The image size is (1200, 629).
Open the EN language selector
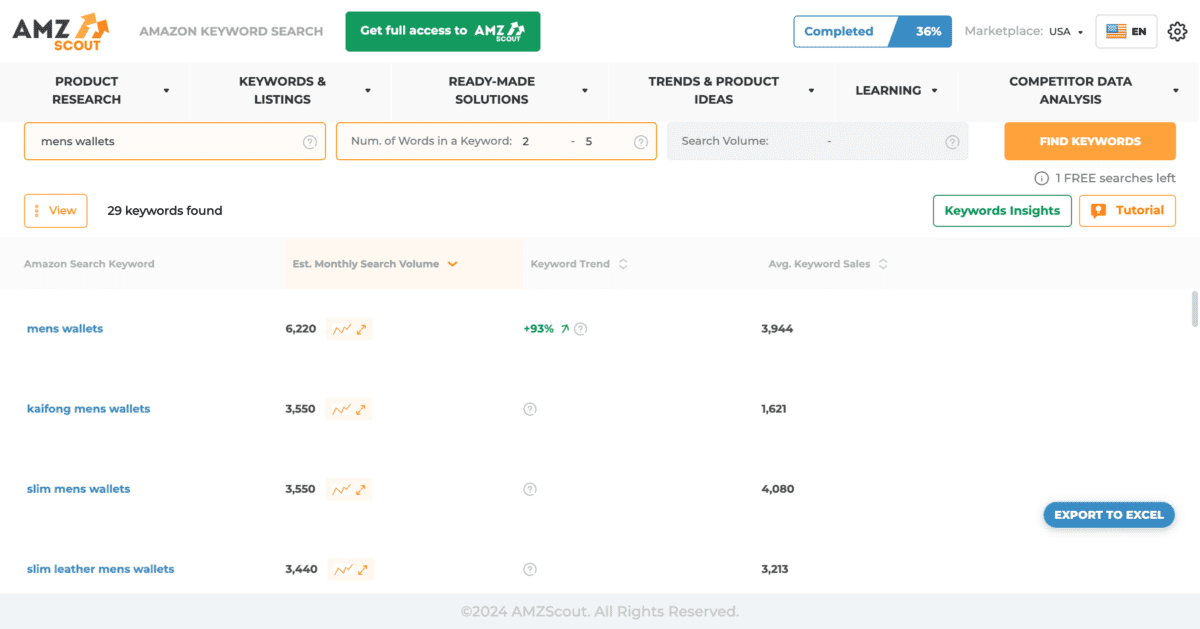pos(1126,32)
